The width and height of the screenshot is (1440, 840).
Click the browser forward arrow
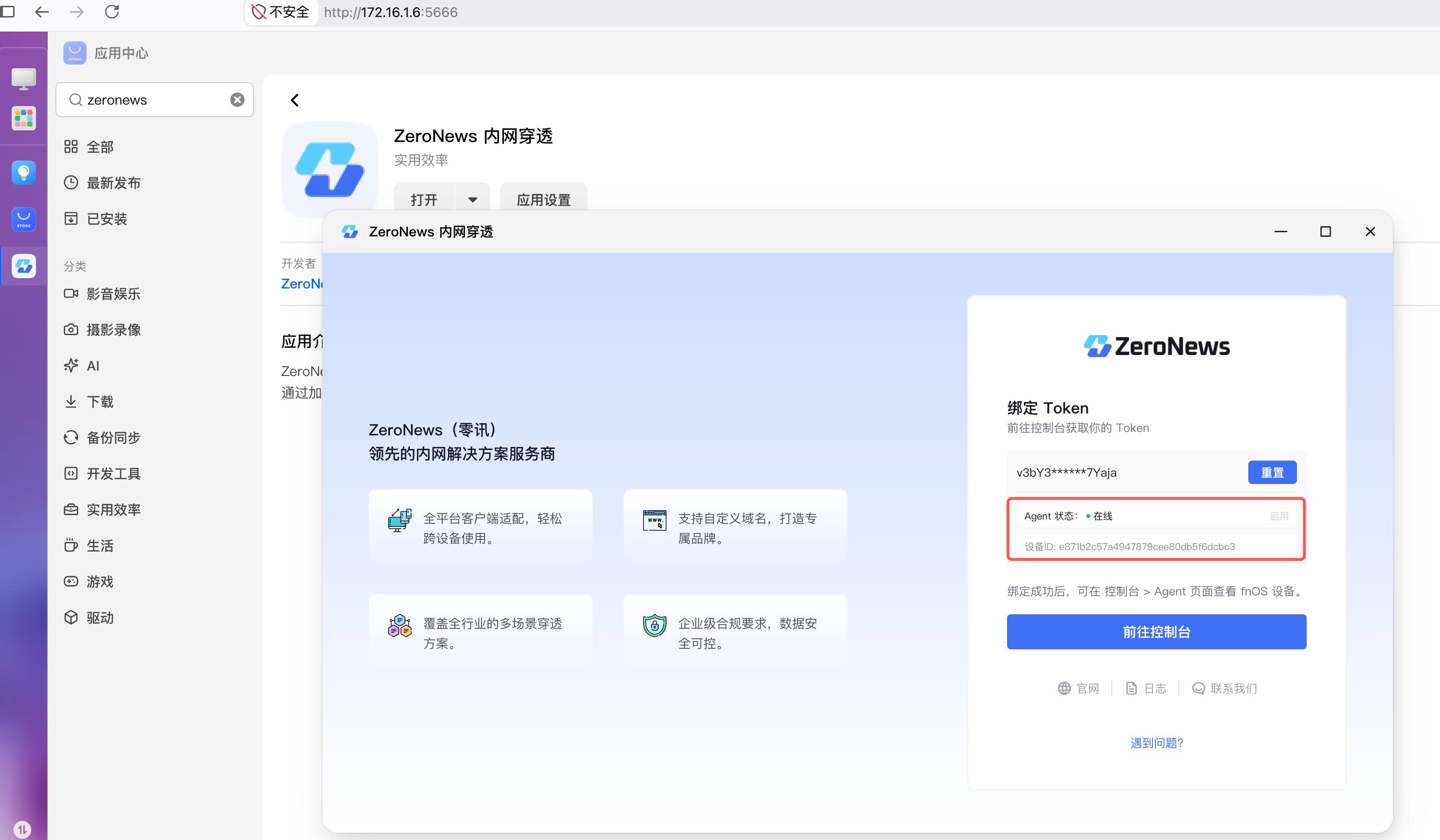click(x=76, y=12)
